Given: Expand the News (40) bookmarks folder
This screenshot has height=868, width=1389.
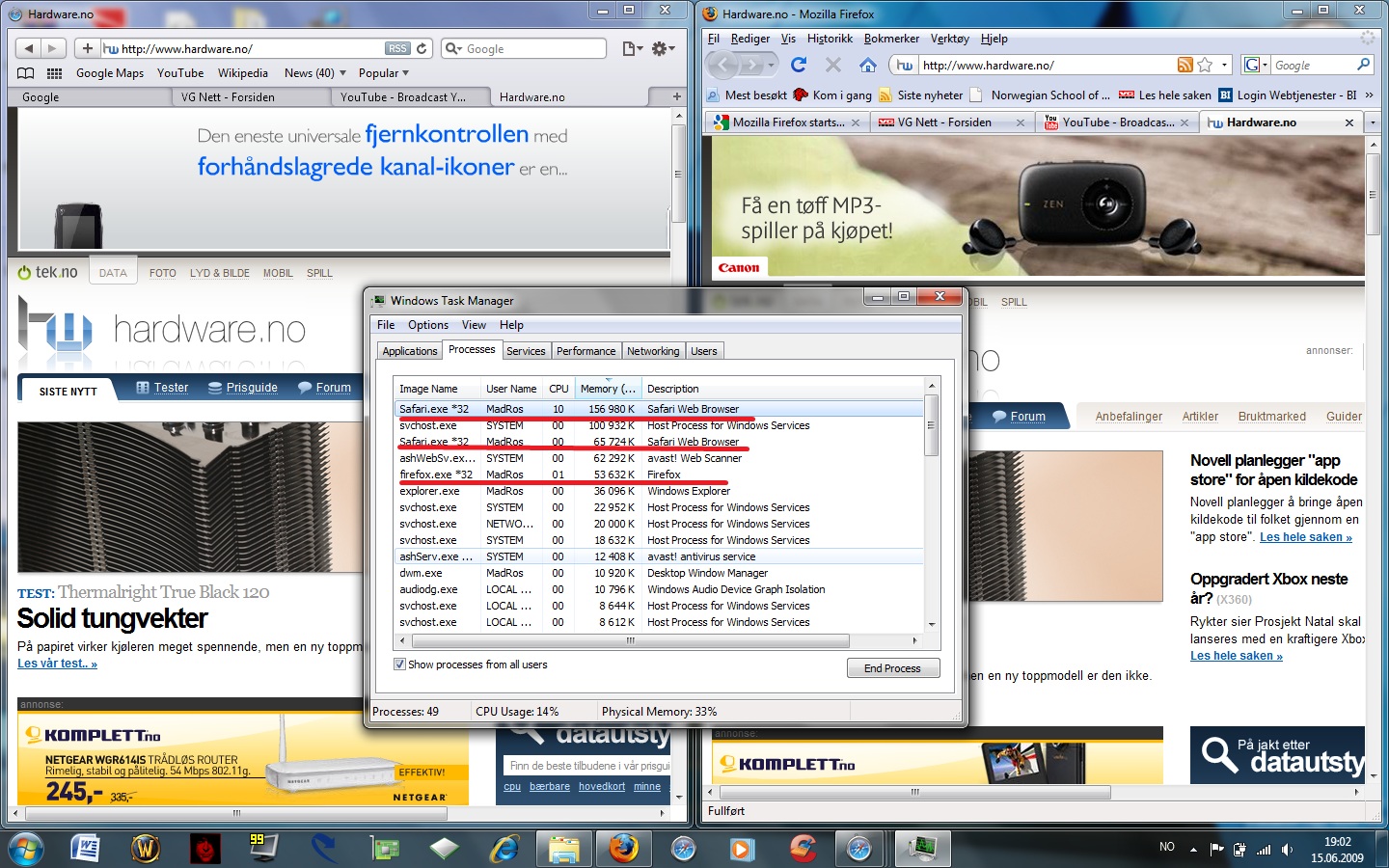Looking at the screenshot, I should pyautogui.click(x=315, y=73).
